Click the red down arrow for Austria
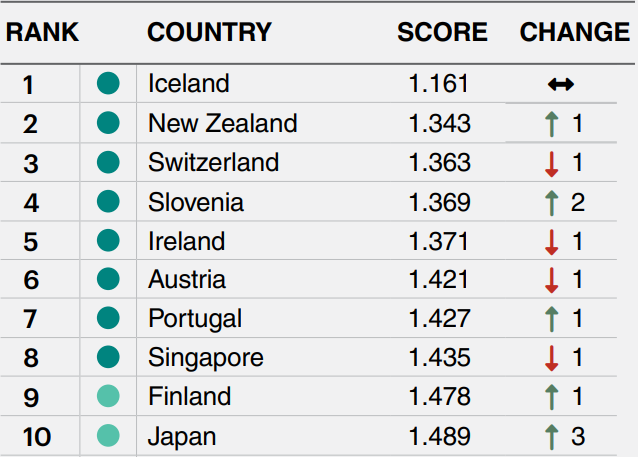Viewport: 638px width, 457px height. click(x=551, y=280)
